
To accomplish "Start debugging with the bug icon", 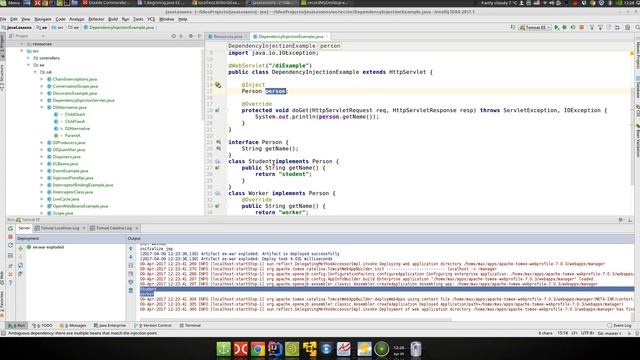I will (565, 27).
